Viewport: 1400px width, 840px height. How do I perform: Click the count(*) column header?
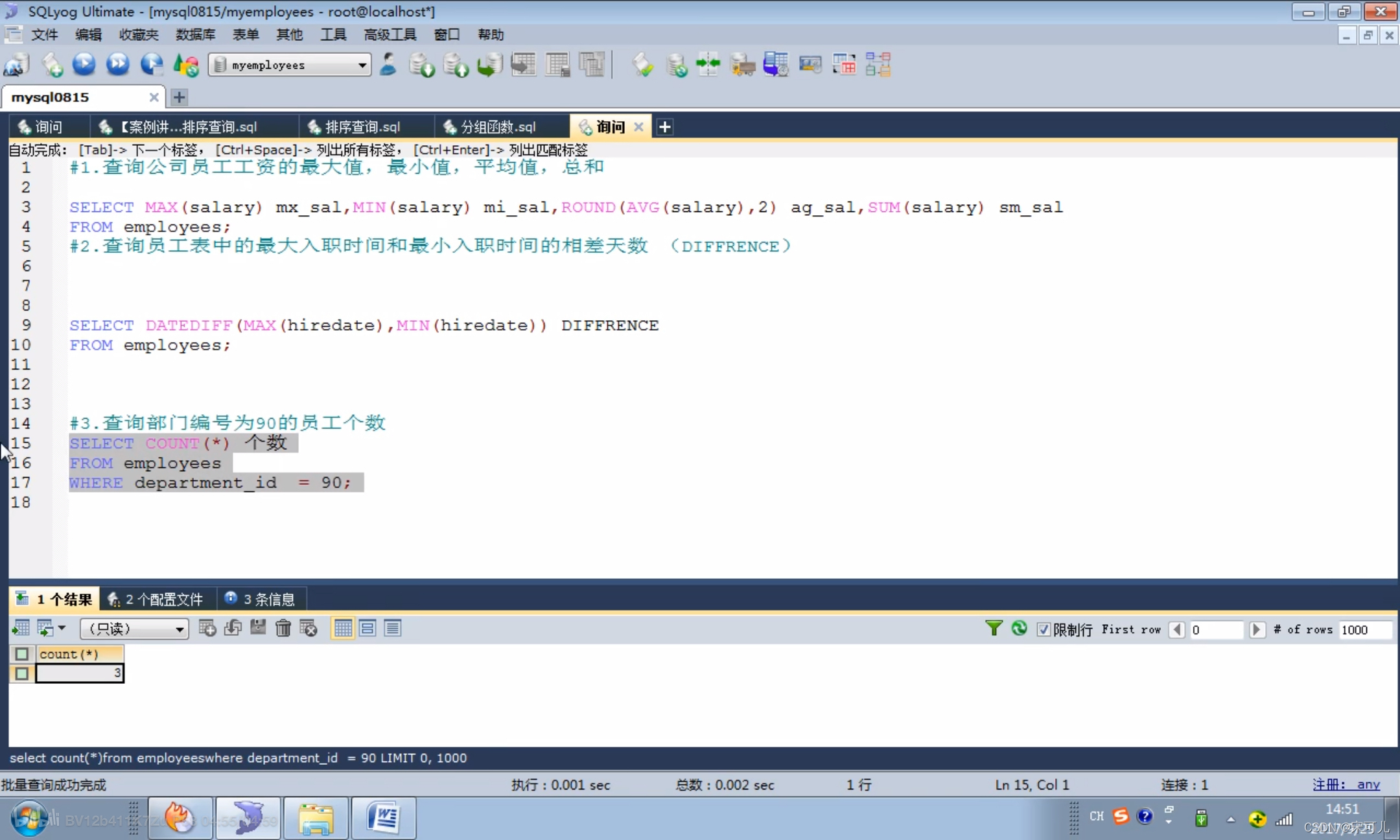[x=80, y=654]
